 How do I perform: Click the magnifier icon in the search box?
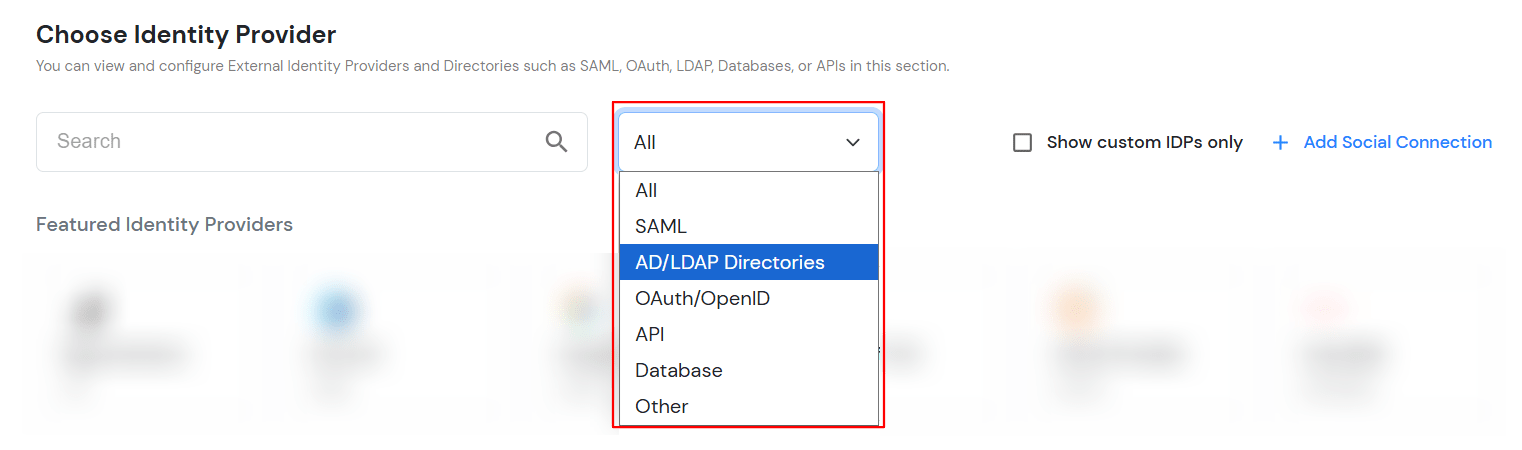point(556,141)
